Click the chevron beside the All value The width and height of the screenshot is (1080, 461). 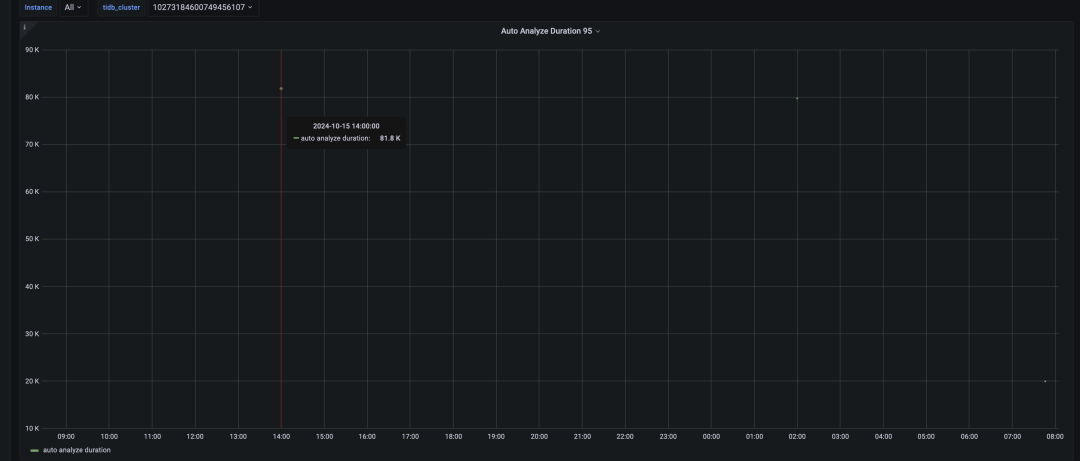[x=79, y=8]
